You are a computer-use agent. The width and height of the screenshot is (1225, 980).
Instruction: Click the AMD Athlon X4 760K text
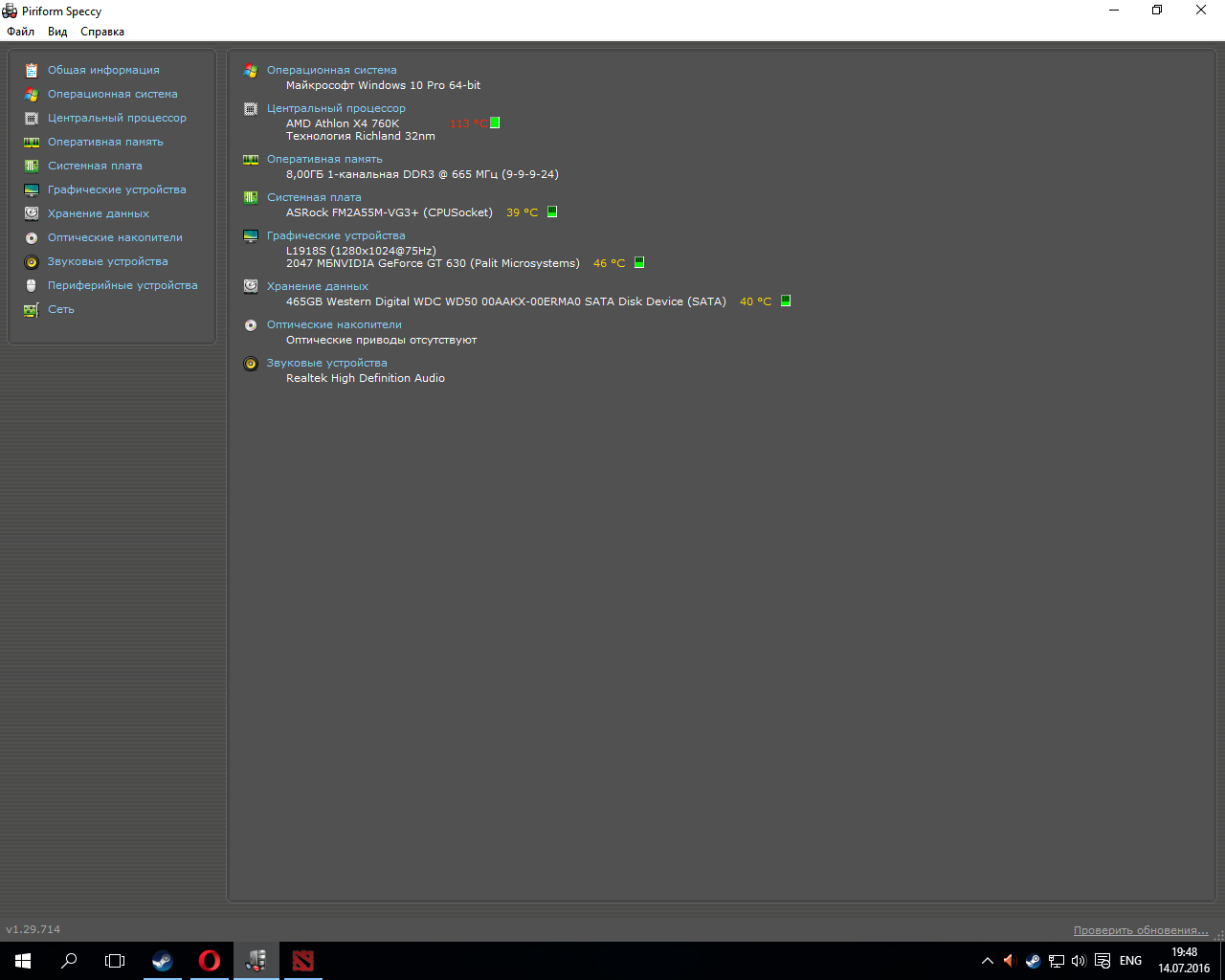tap(343, 123)
